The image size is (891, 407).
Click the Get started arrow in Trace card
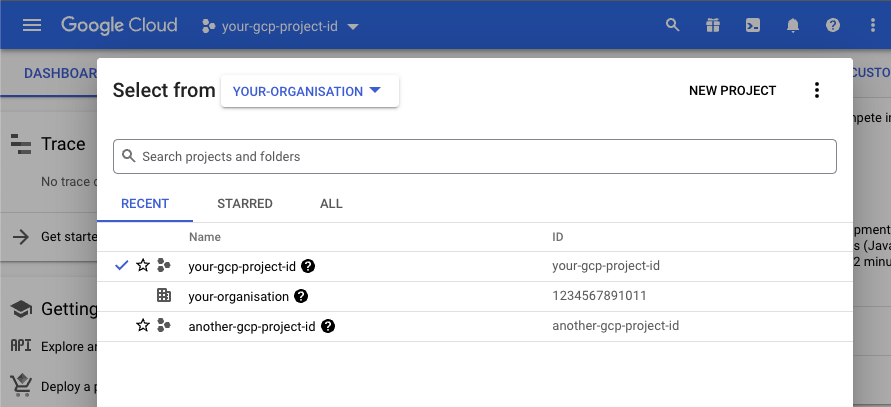pos(21,236)
